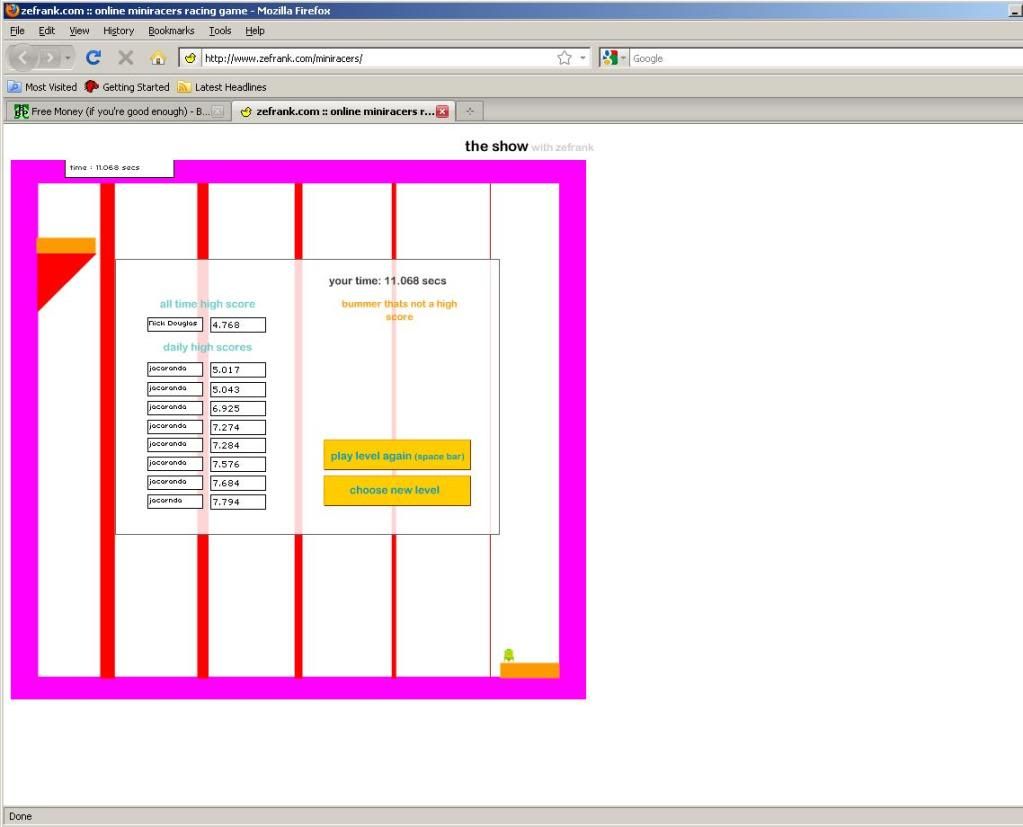Click the green racer character on the track
The width and height of the screenshot is (1023, 827).
click(x=508, y=655)
